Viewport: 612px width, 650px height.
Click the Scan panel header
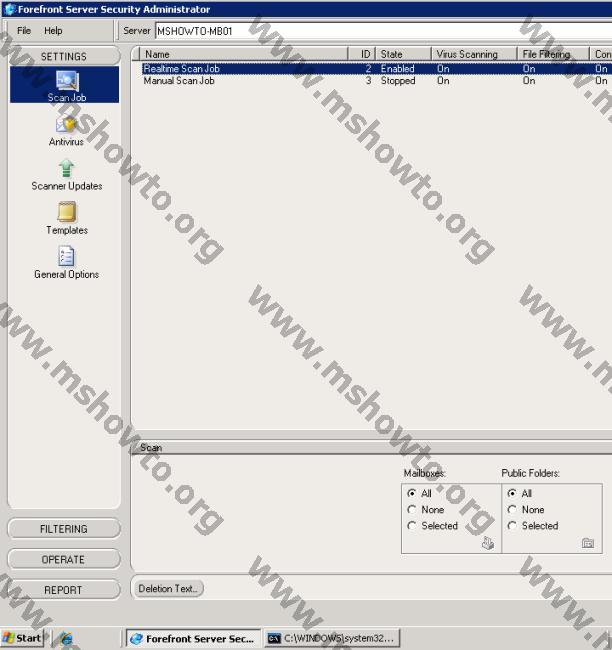[372, 448]
